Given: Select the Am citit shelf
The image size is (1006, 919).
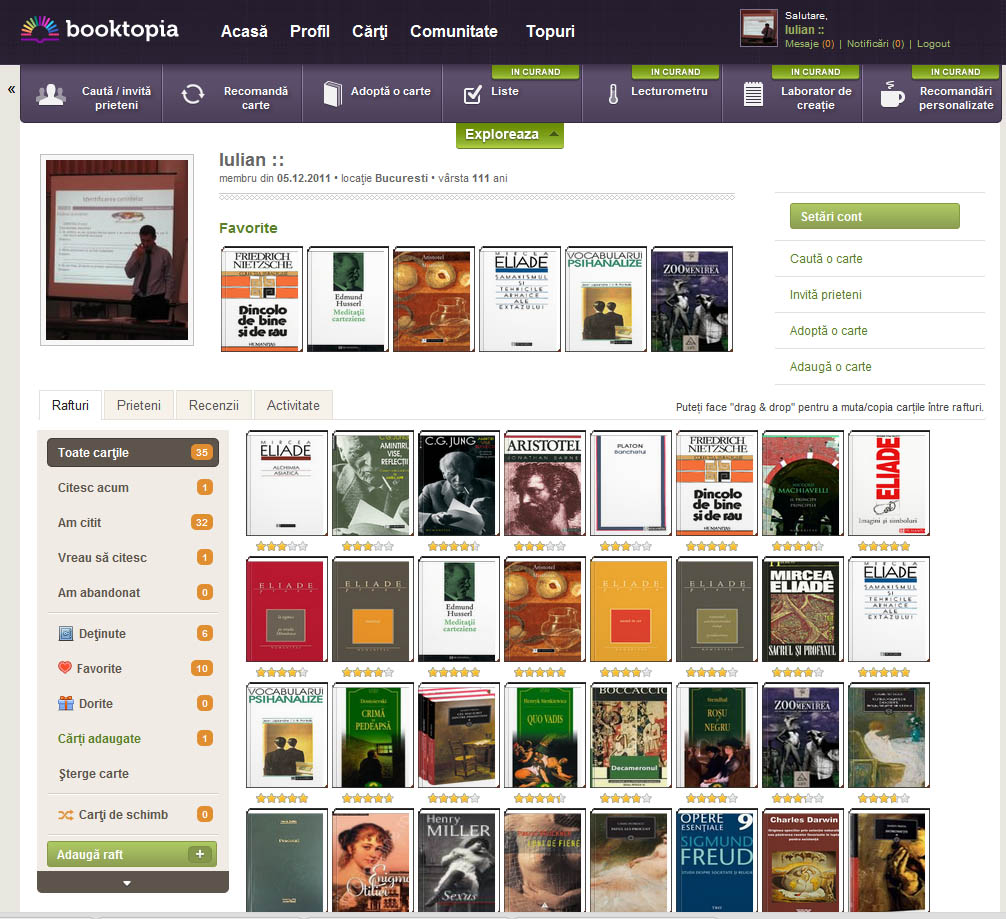Looking at the screenshot, I should pos(133,522).
